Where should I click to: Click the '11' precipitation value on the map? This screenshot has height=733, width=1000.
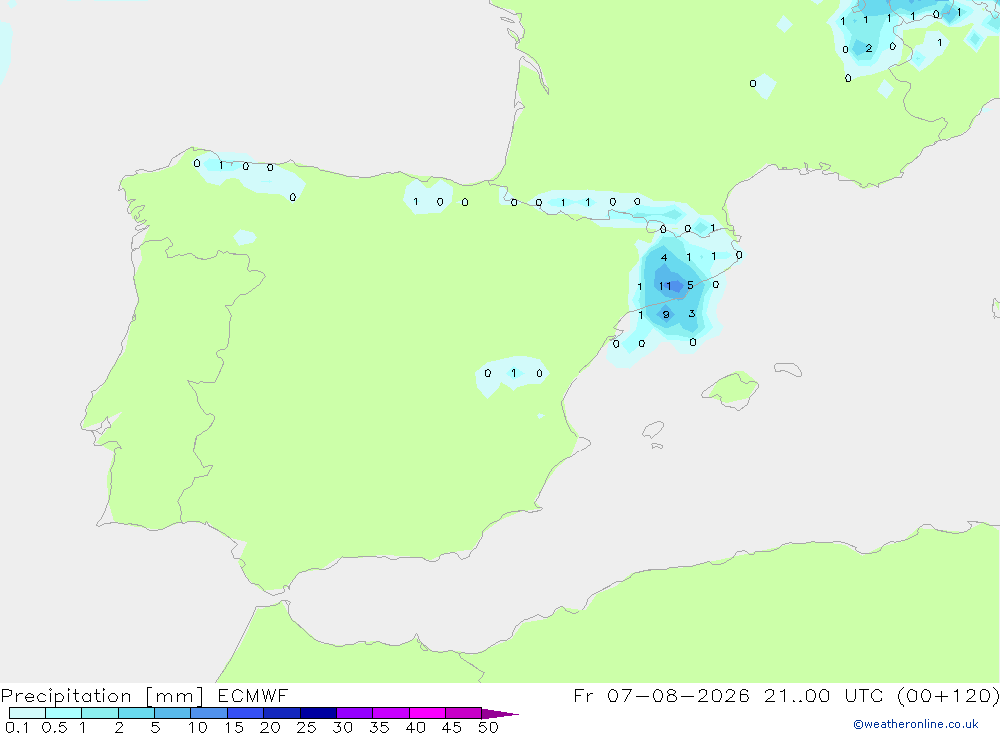click(665, 286)
